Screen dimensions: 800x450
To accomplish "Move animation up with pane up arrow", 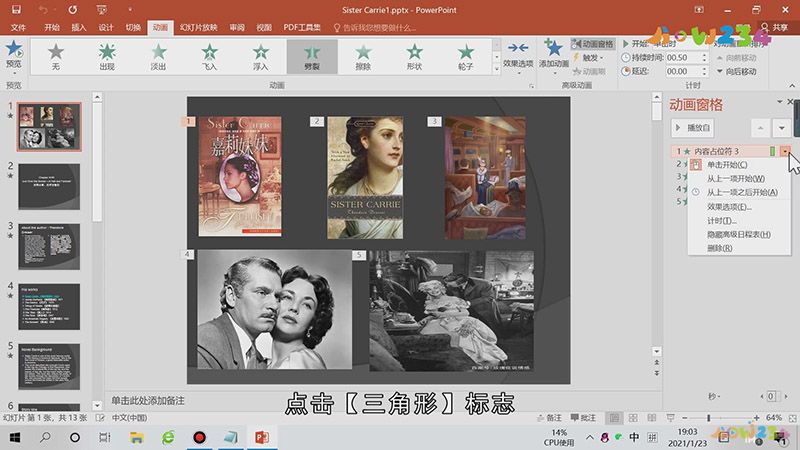I will (x=760, y=128).
